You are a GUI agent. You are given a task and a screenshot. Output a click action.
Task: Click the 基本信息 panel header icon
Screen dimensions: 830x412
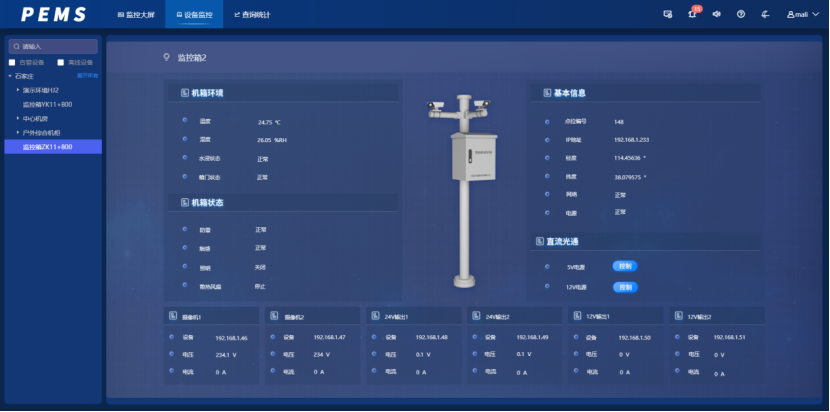click(546, 93)
